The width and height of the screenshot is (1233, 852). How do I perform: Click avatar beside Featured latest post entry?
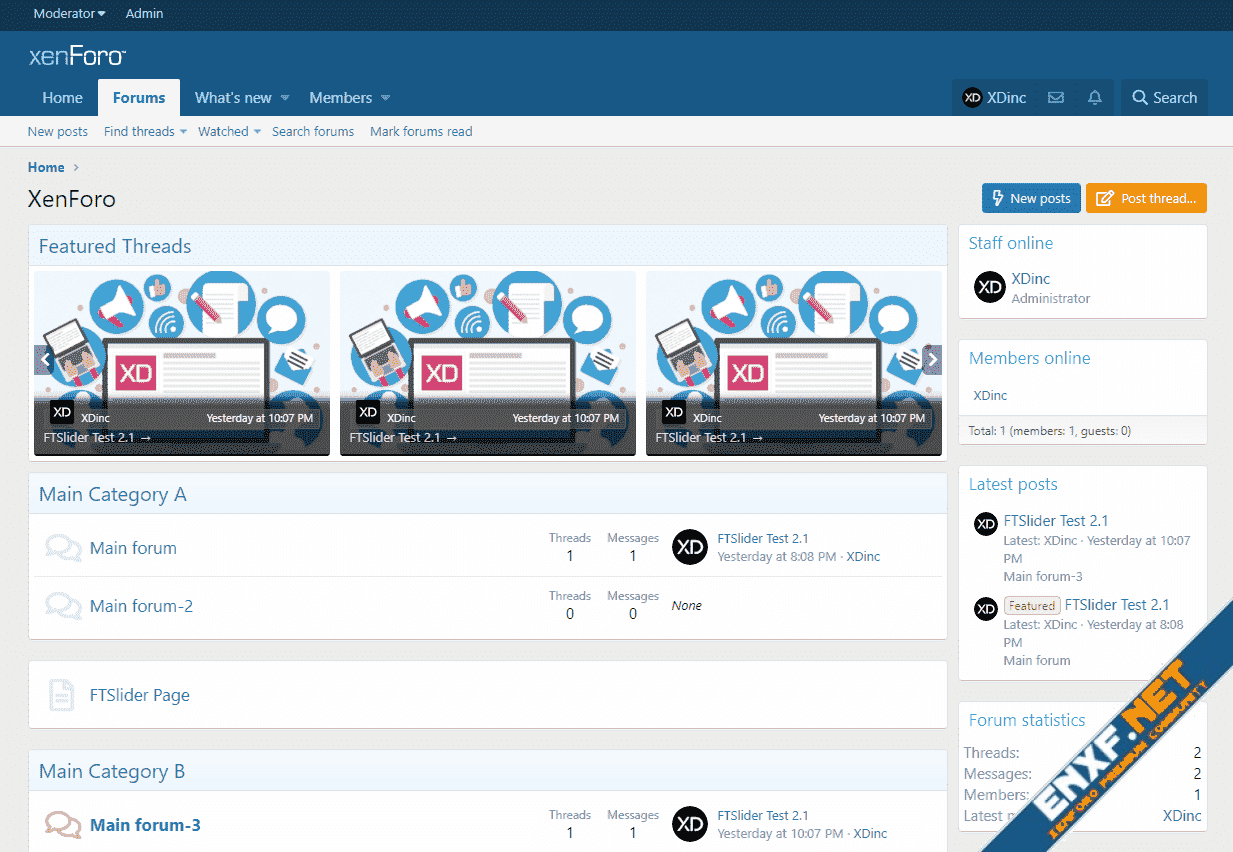(986, 608)
